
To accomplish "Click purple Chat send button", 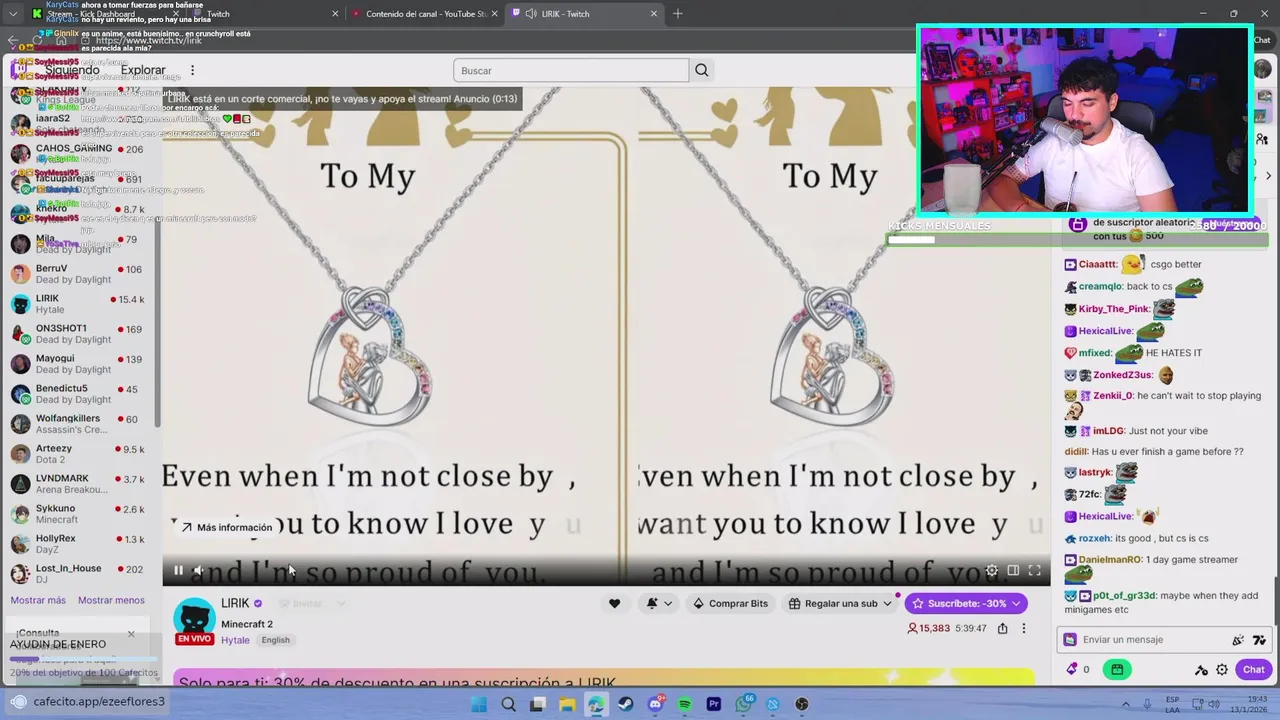I will 1253,669.
